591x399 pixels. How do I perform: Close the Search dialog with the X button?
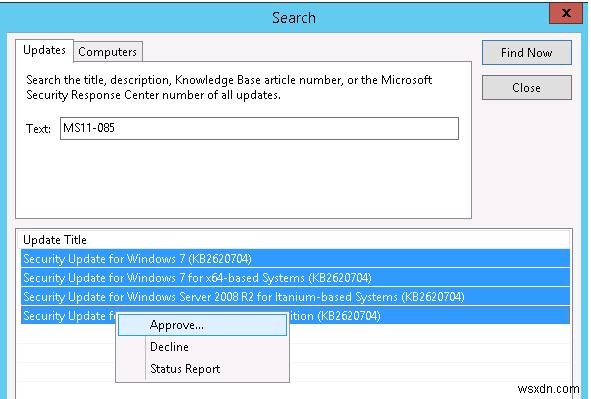click(566, 14)
